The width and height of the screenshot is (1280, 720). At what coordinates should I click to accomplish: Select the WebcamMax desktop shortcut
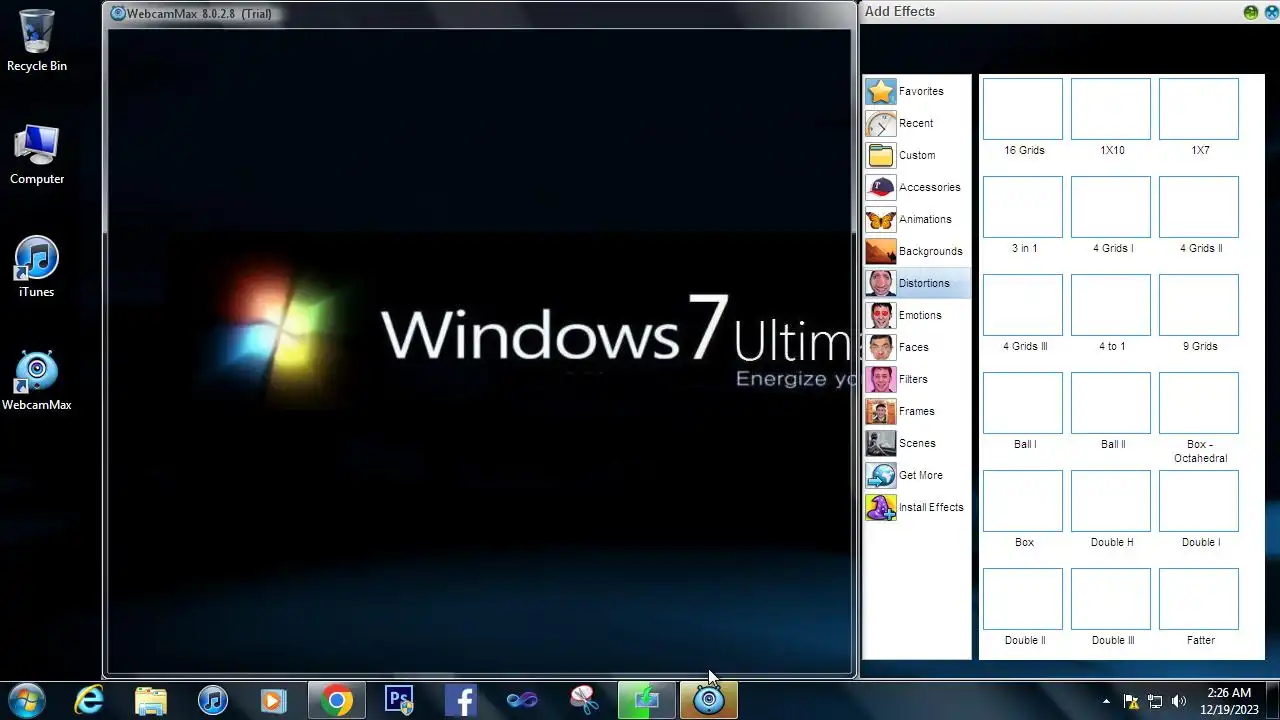click(x=37, y=380)
